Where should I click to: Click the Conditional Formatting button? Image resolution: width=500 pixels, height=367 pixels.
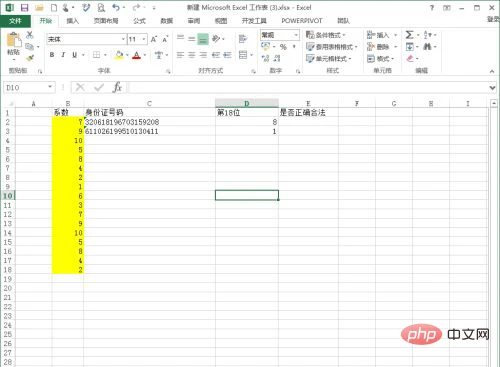(326, 35)
